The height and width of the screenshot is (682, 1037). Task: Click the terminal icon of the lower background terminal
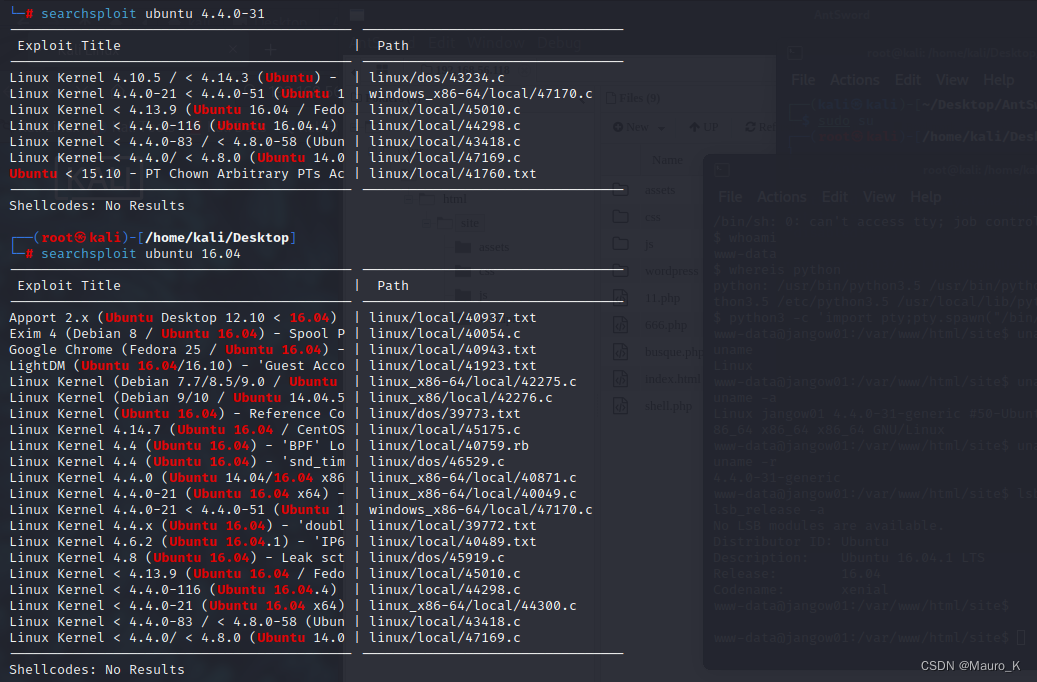722,170
